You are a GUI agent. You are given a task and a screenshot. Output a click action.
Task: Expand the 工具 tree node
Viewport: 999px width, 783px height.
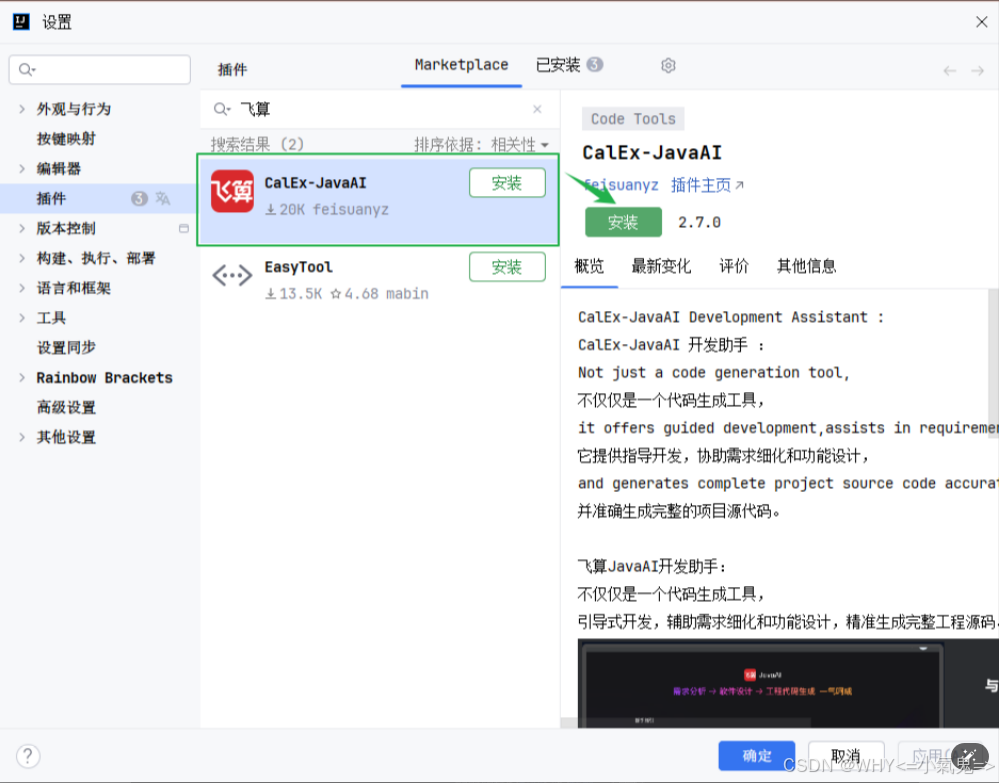(x=22, y=318)
